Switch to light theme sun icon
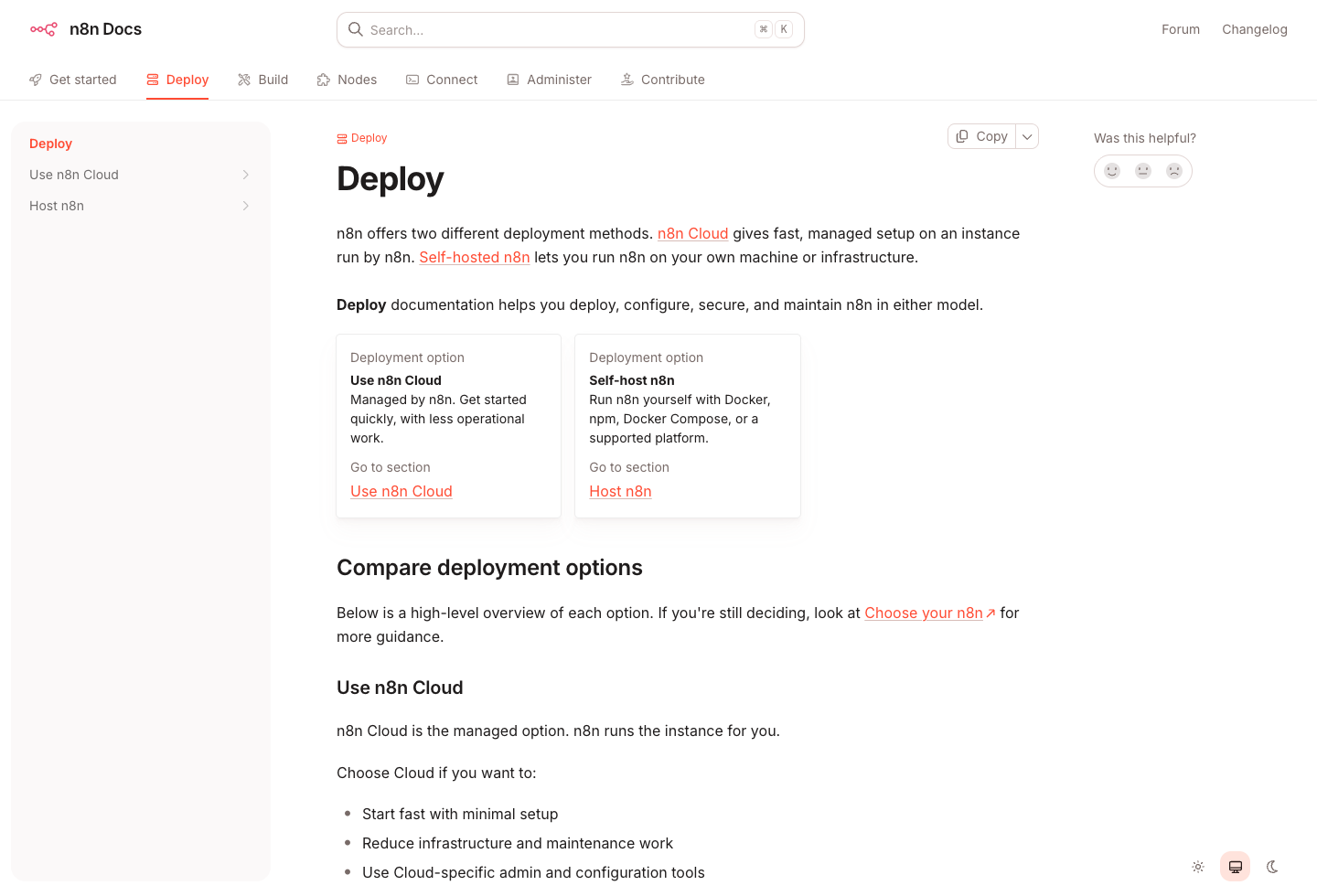 coord(1198,867)
